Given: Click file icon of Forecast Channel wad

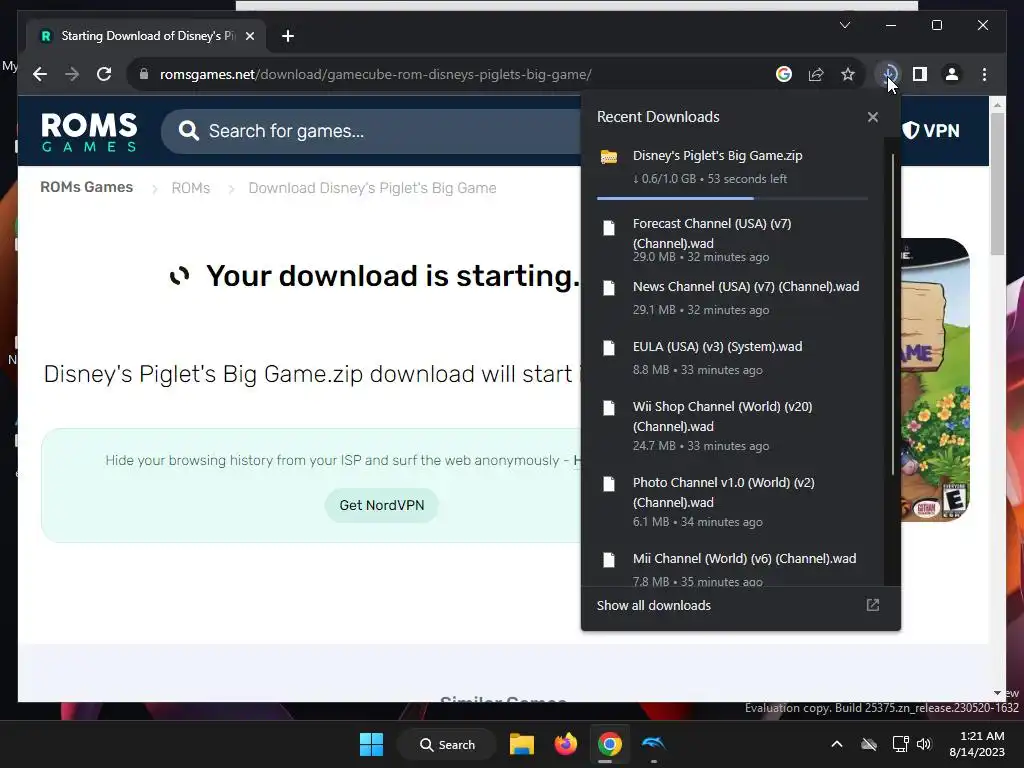Looking at the screenshot, I should point(609,228).
